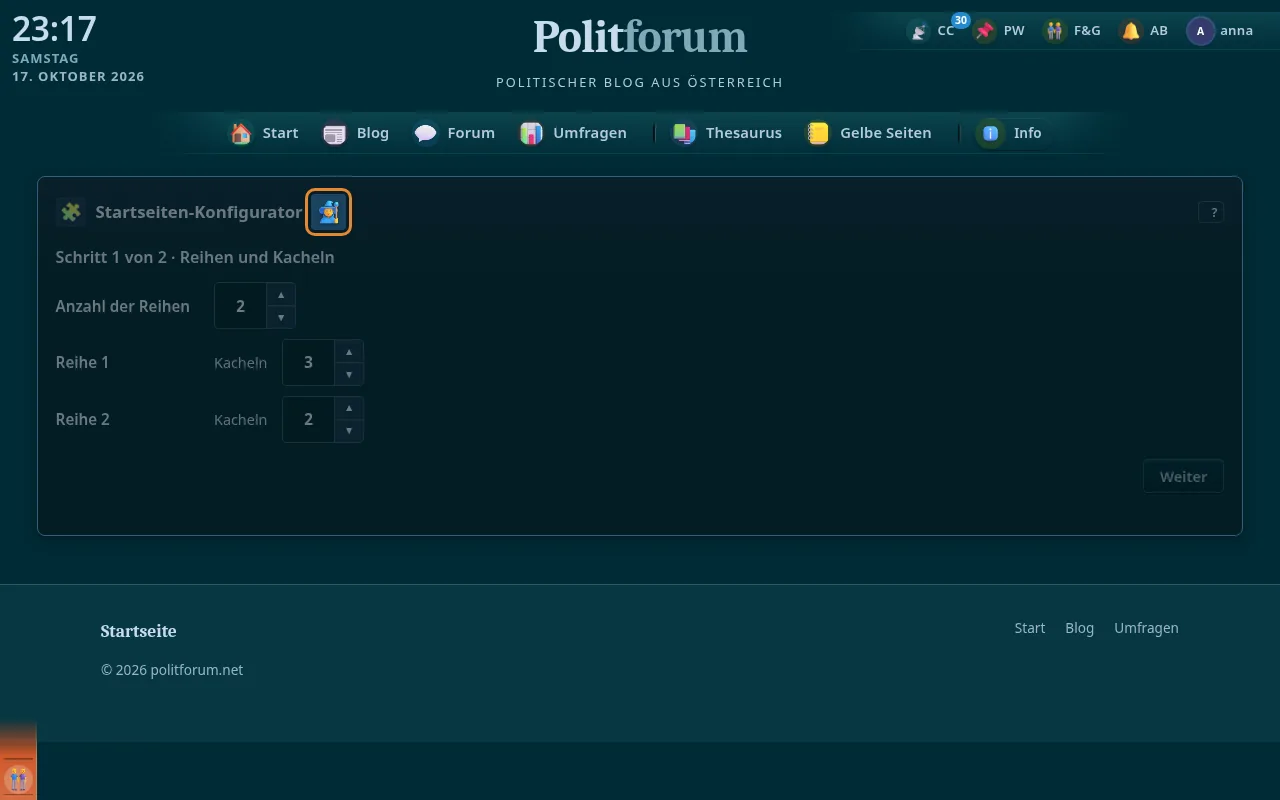Image resolution: width=1280 pixels, height=800 pixels.
Task: Follow the footer Start link
Action: (1030, 628)
